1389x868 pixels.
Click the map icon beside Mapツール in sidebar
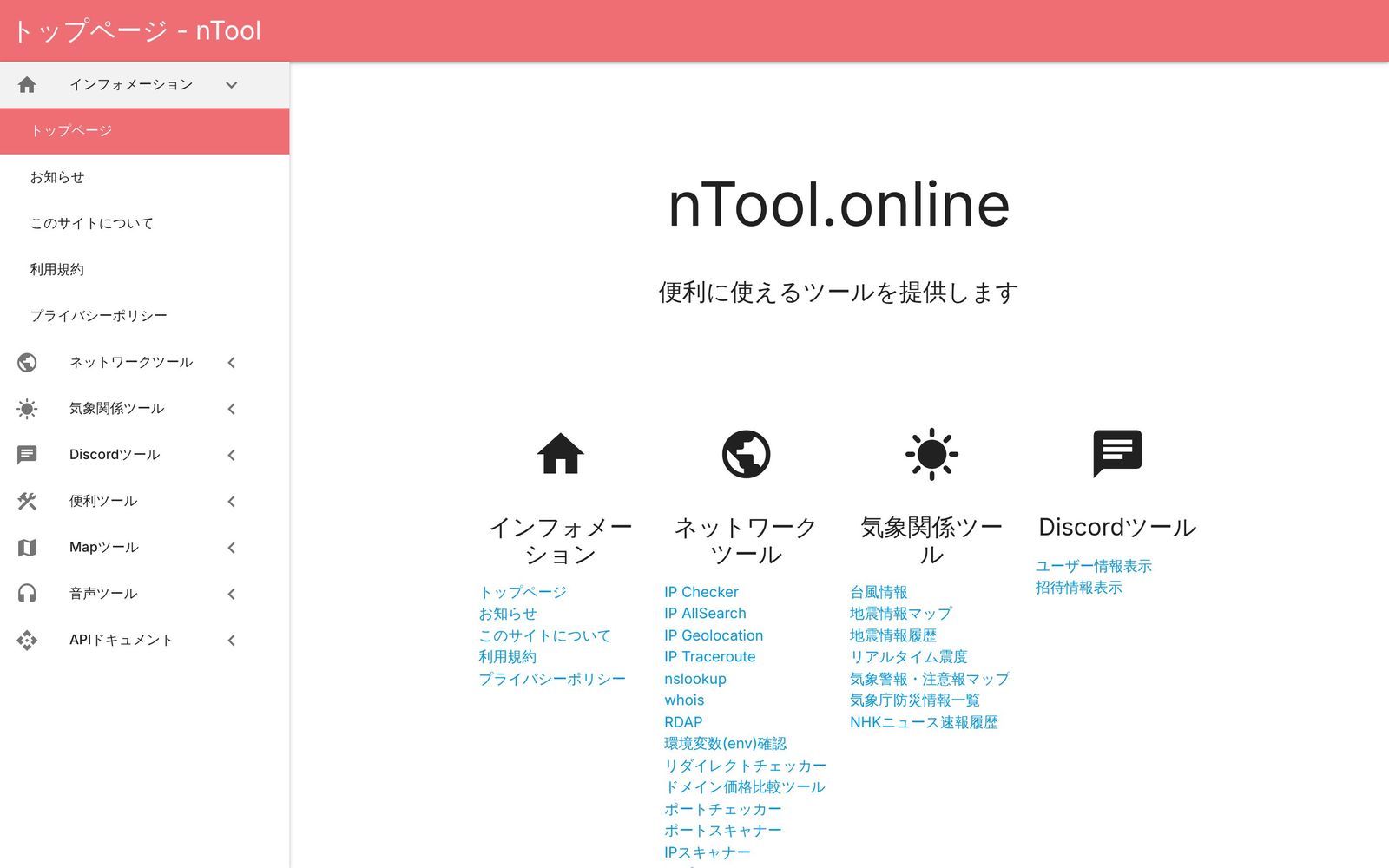27,548
